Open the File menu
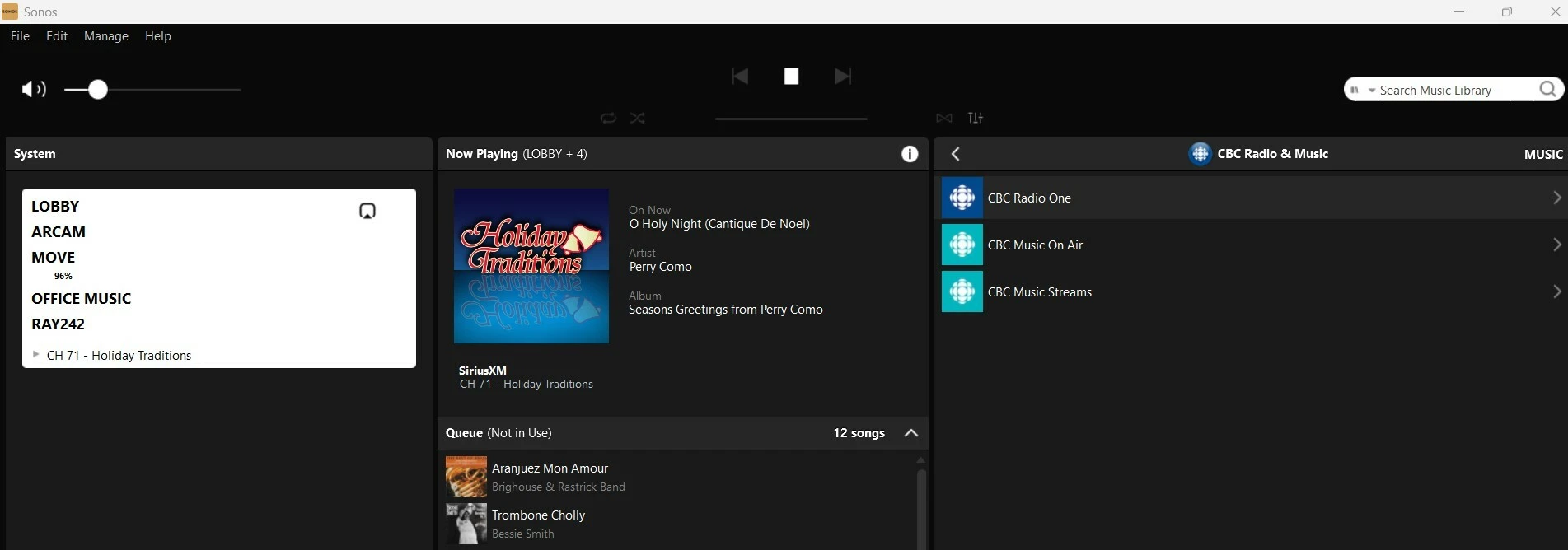This screenshot has height=550, width=1568. pos(20,36)
